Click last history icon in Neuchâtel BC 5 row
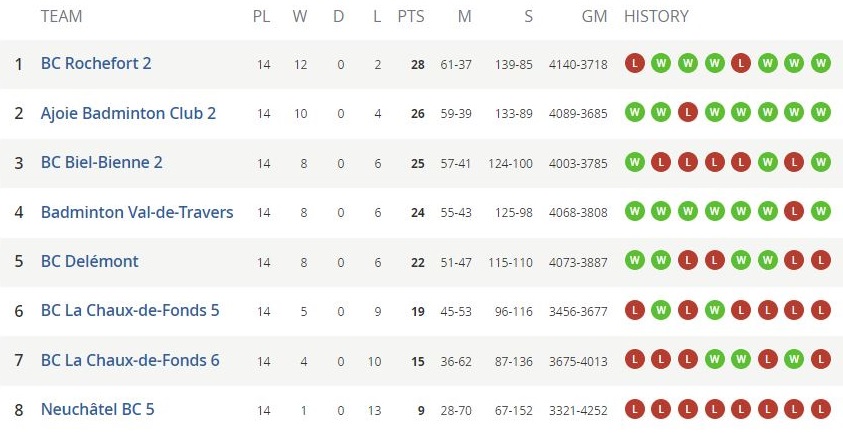The image size is (843, 435). coord(820,409)
